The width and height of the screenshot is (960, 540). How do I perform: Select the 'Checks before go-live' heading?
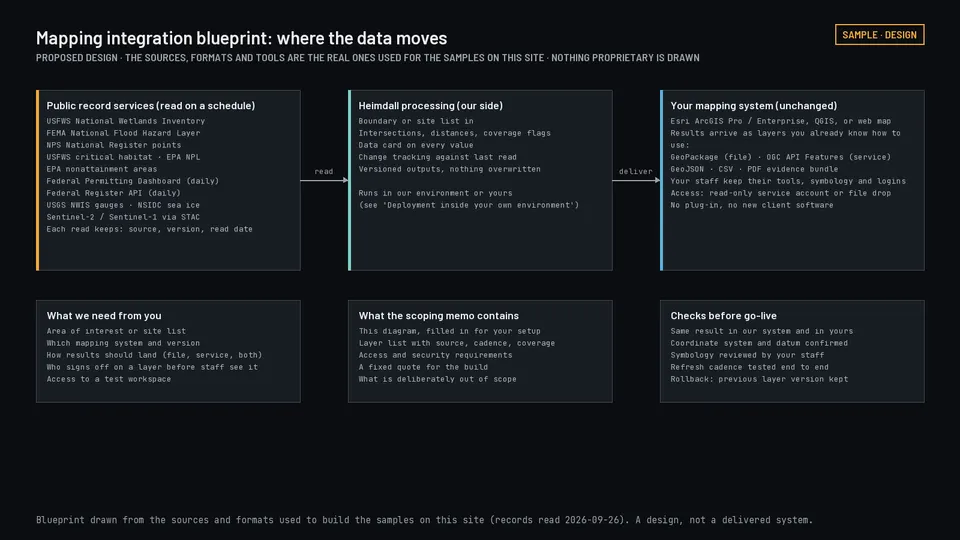pos(723,315)
